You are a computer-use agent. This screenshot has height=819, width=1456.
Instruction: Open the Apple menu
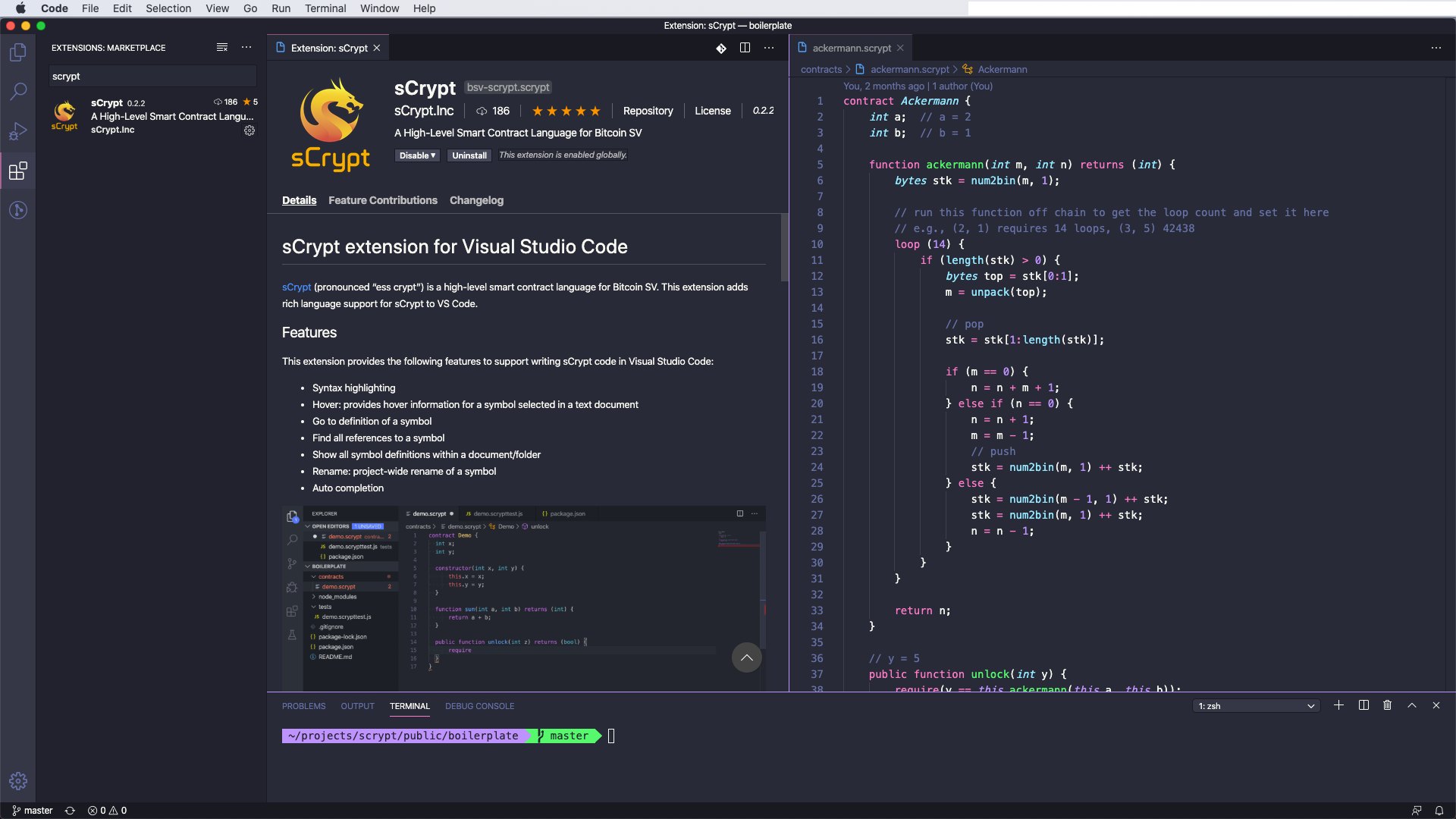(x=20, y=8)
